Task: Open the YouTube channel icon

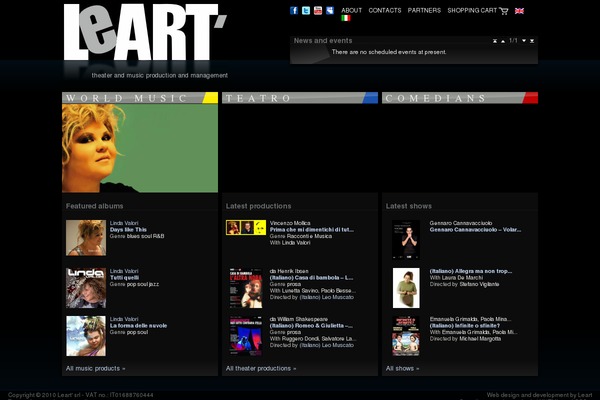Action: (318, 10)
